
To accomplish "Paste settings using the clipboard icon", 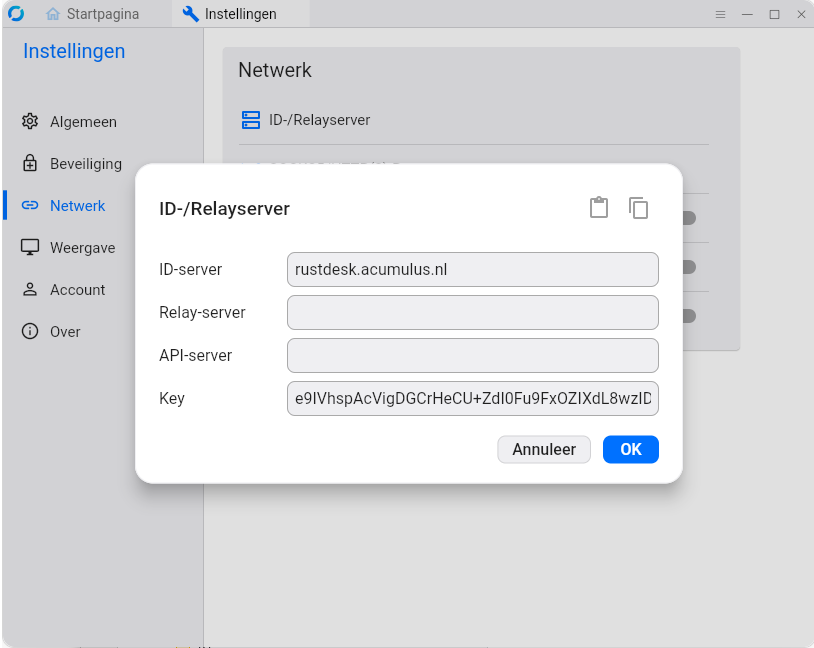I will 599,207.
